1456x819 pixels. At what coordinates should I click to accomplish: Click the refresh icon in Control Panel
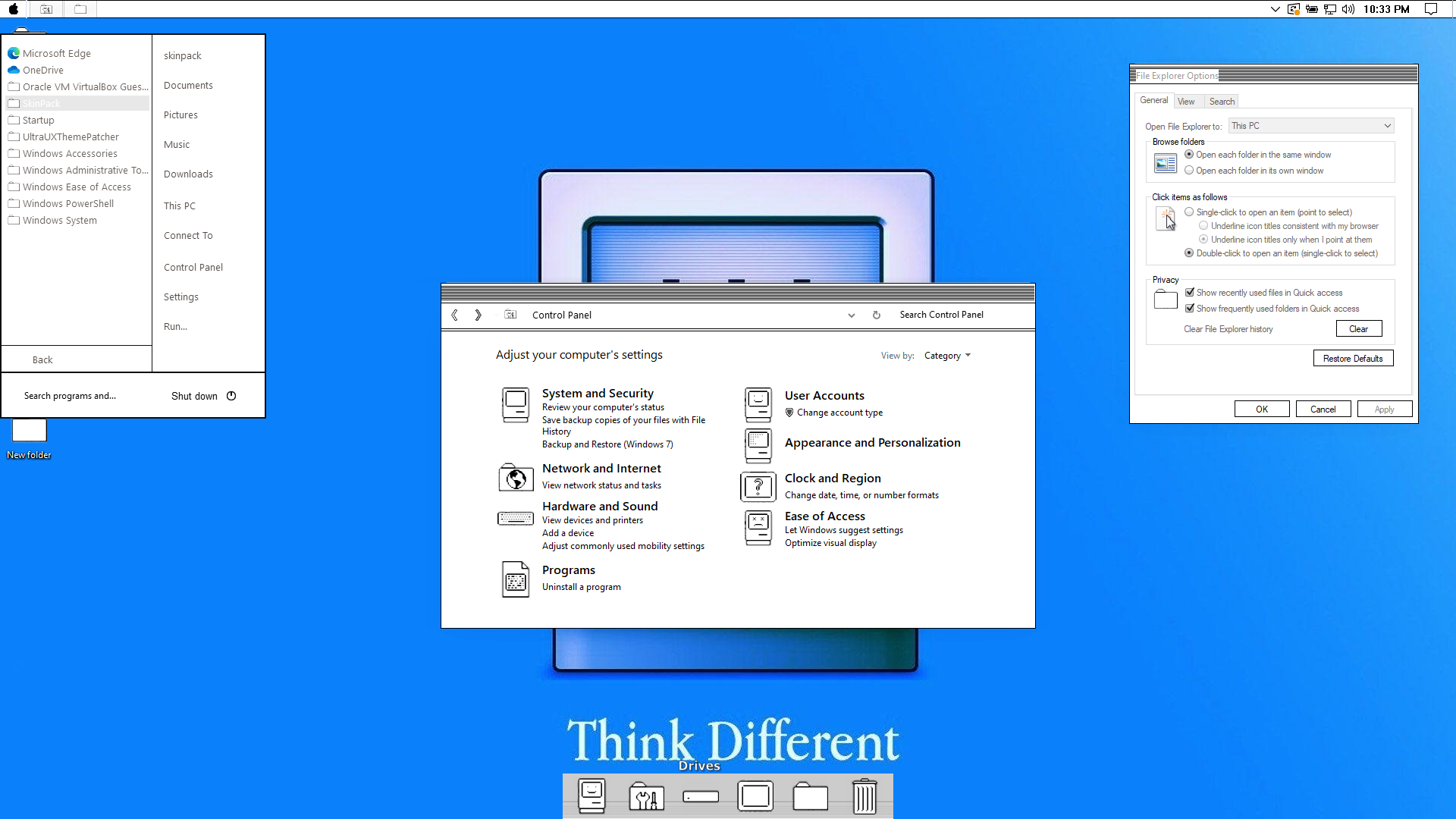point(876,315)
